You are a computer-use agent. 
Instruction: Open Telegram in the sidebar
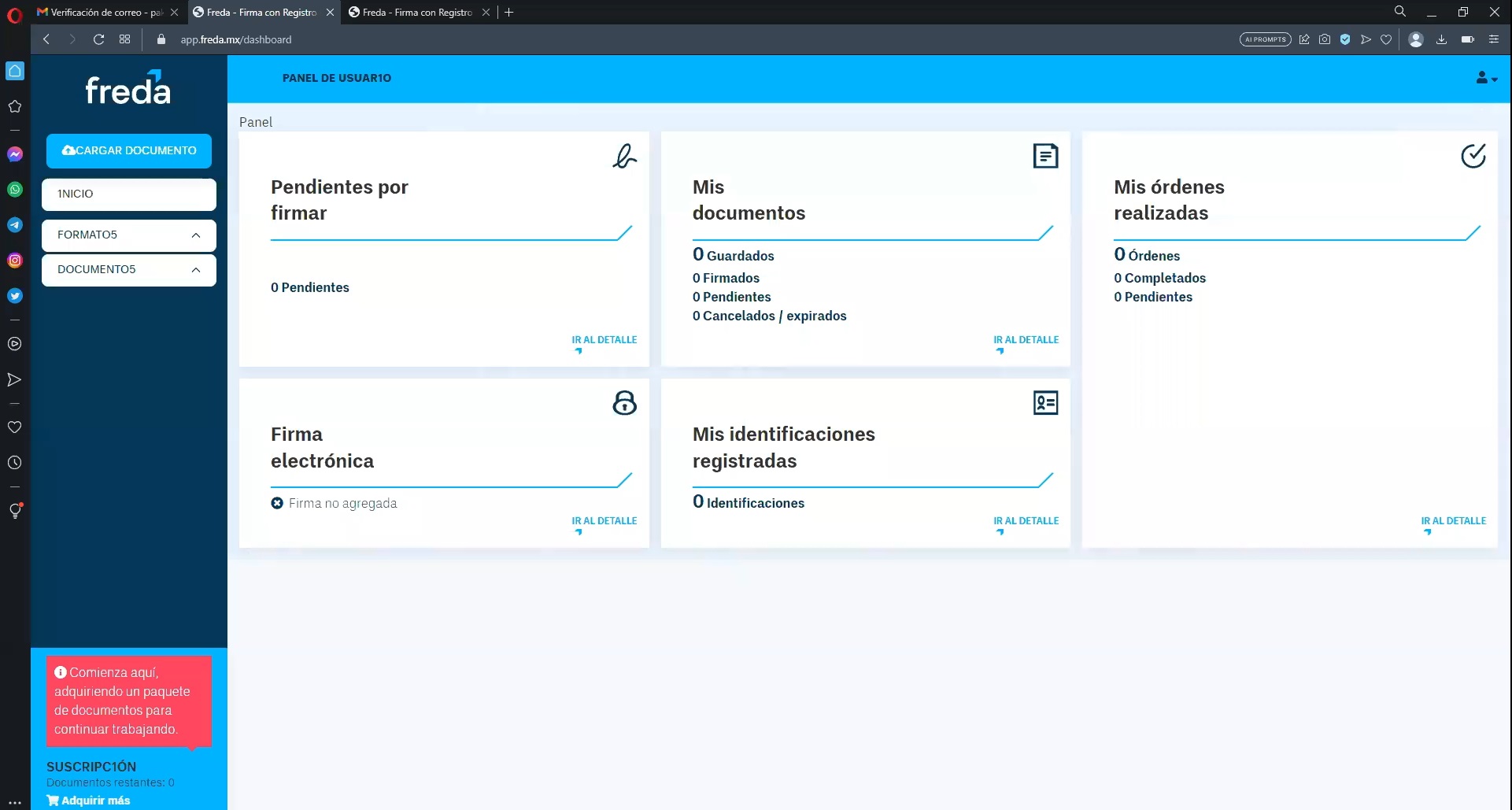pyautogui.click(x=15, y=225)
